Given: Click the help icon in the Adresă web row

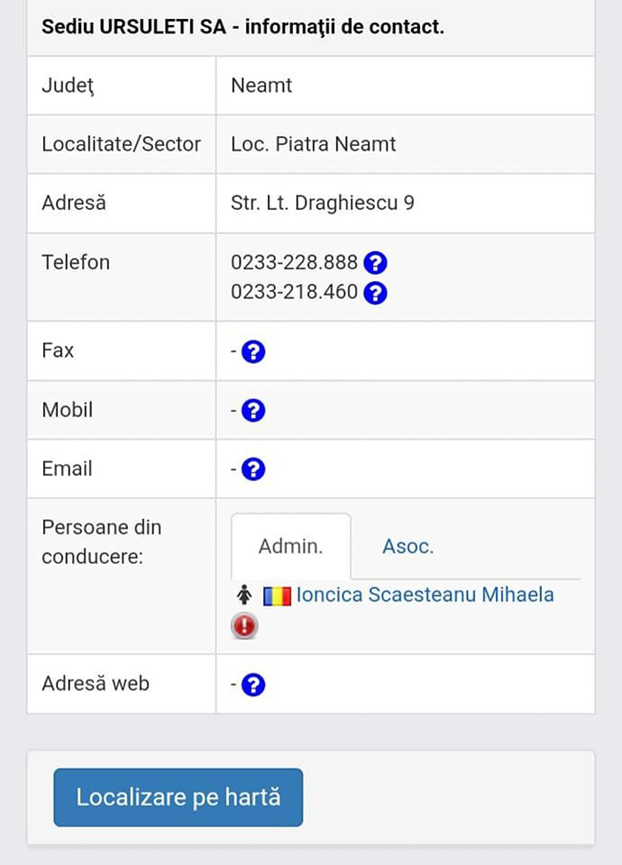Looking at the screenshot, I should [x=253, y=684].
